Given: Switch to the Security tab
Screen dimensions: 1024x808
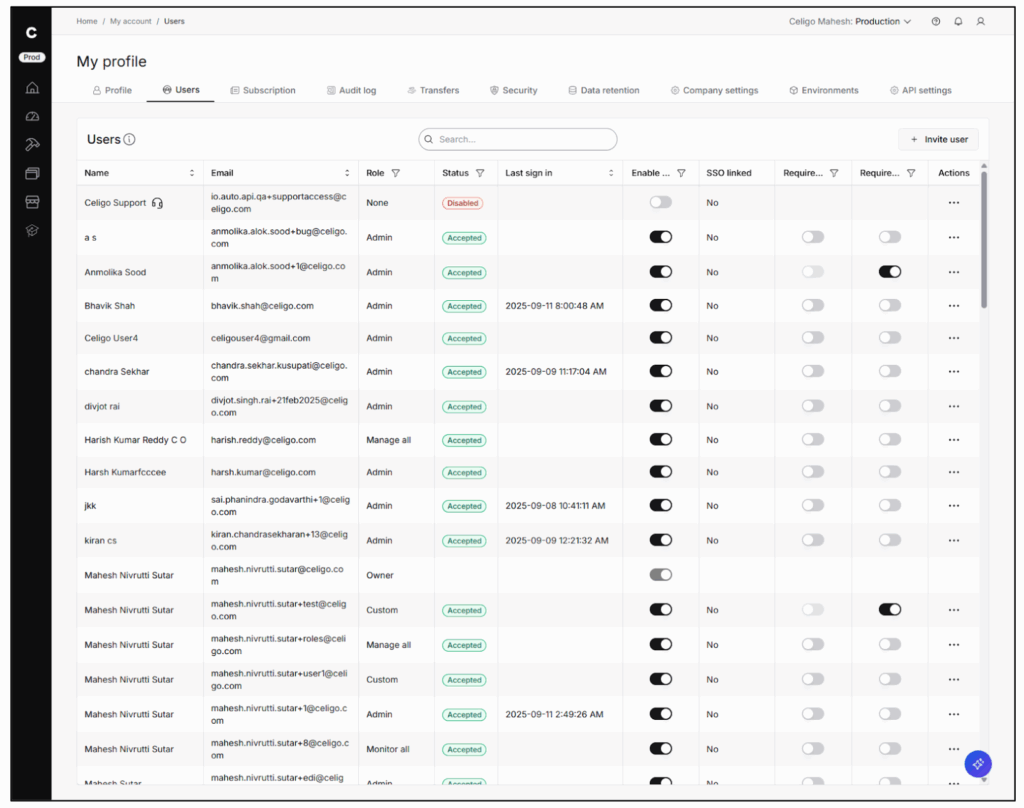Looking at the screenshot, I should click(x=513, y=90).
